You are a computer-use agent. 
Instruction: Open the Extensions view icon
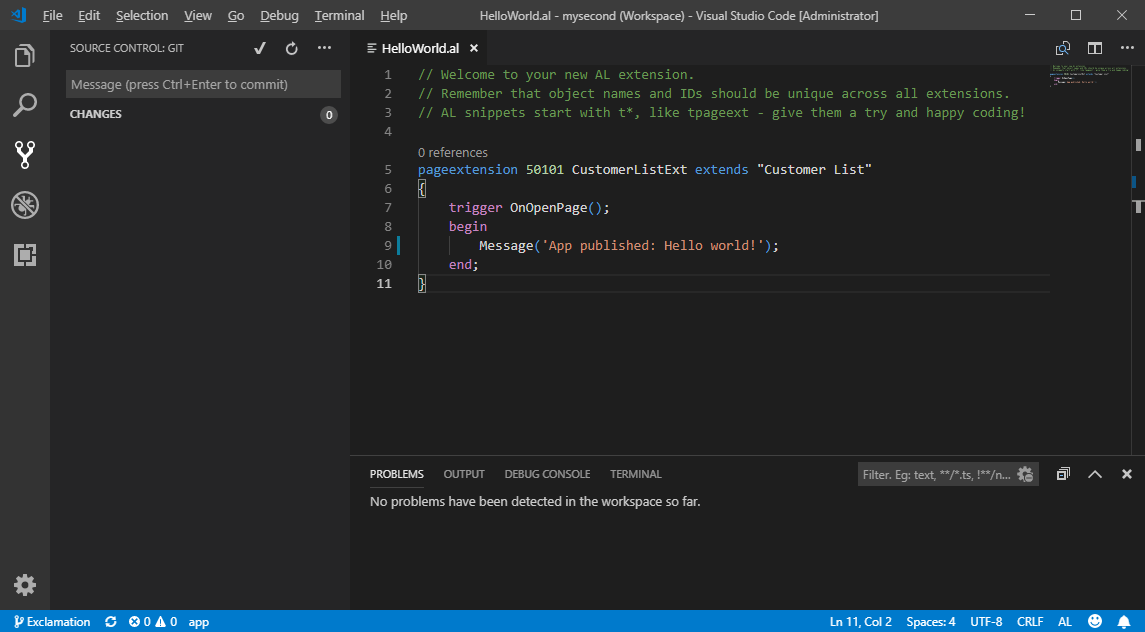coord(25,255)
